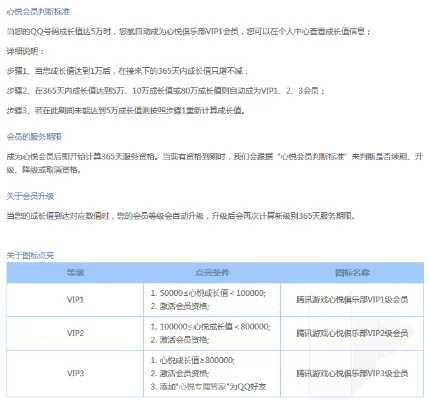Click 激活会员资格 in the VIP1 row
This screenshot has width=428, height=400.
[180, 306]
